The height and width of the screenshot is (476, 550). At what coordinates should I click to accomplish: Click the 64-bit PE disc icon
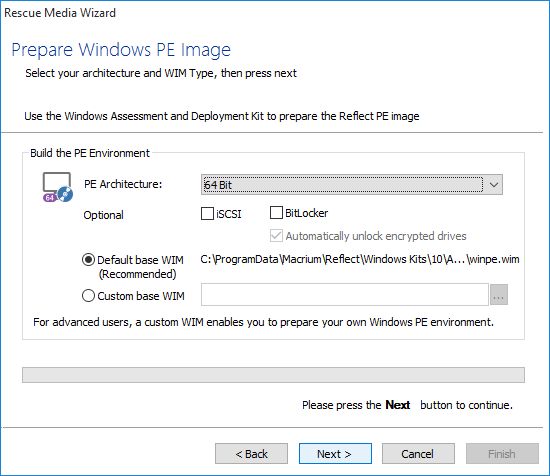tap(58, 187)
